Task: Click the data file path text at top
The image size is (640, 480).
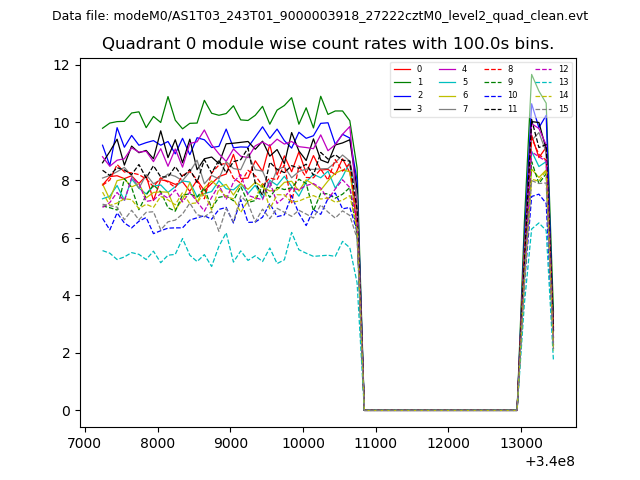Action: [x=320, y=16]
